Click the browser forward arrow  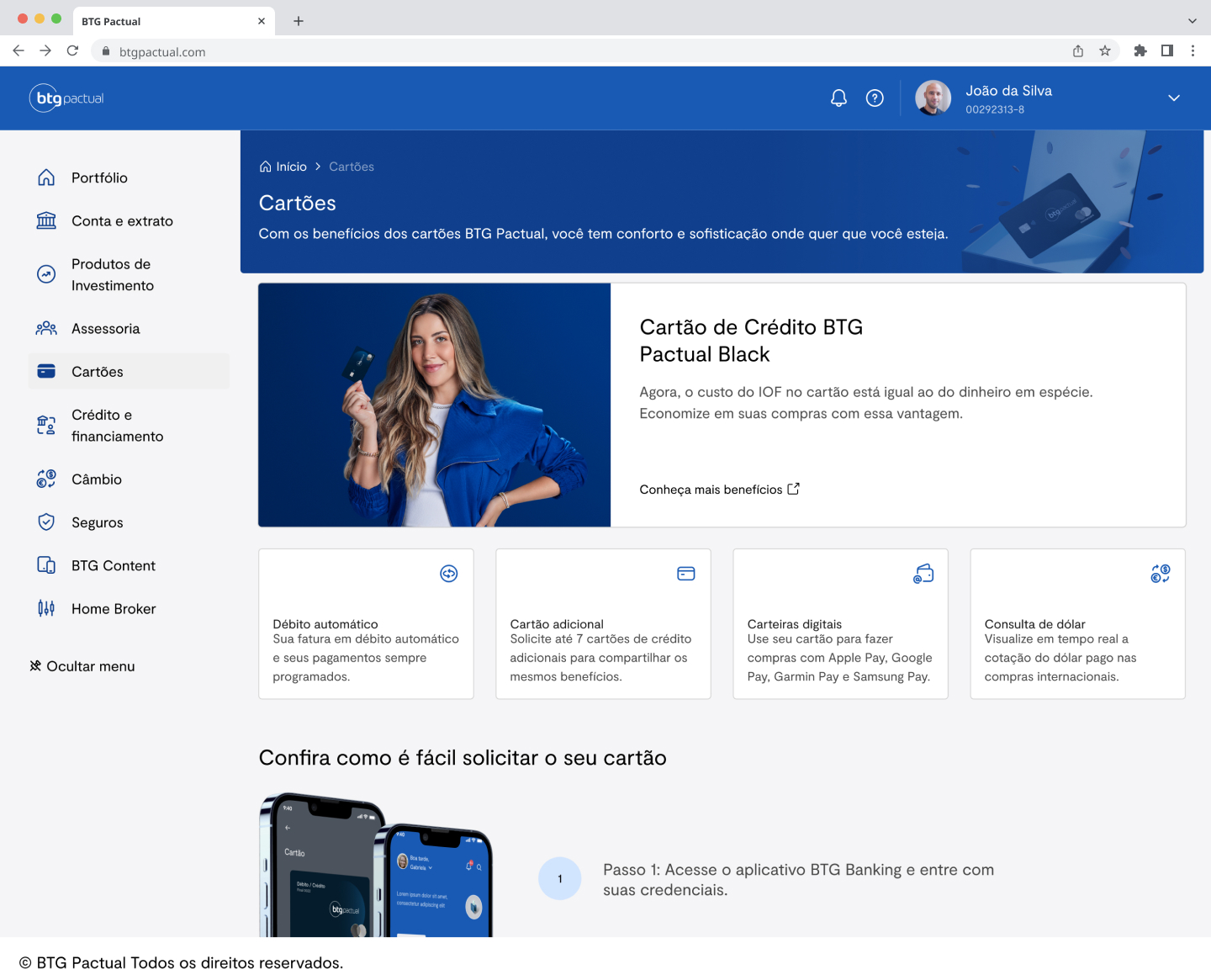(x=45, y=51)
